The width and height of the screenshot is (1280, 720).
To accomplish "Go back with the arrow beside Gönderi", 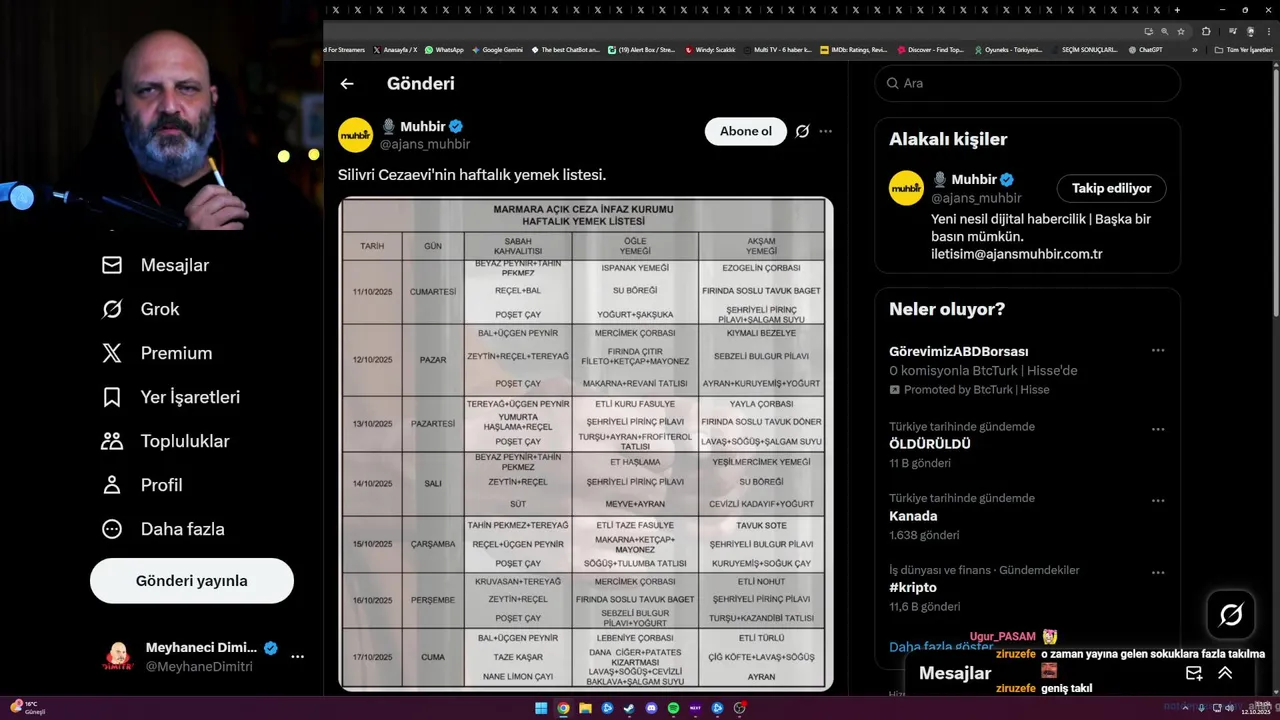I will (x=347, y=84).
